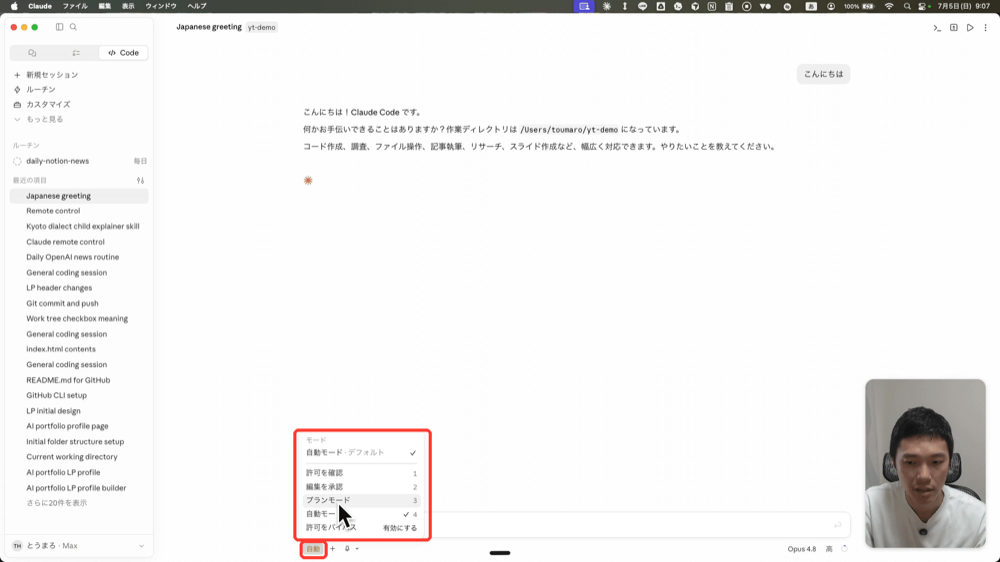Open Work tree checkbox meaning session
Screen dimensions: 1000x562
tap(79, 318)
